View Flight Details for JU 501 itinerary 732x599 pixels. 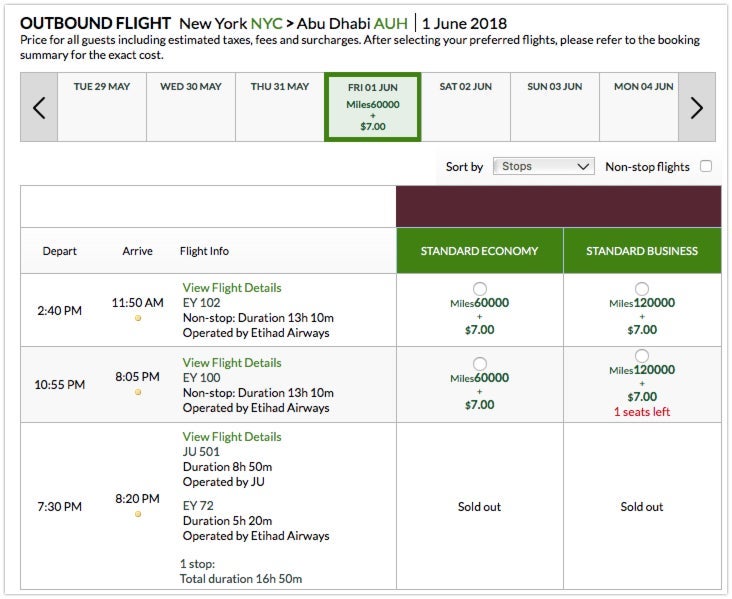coord(232,437)
